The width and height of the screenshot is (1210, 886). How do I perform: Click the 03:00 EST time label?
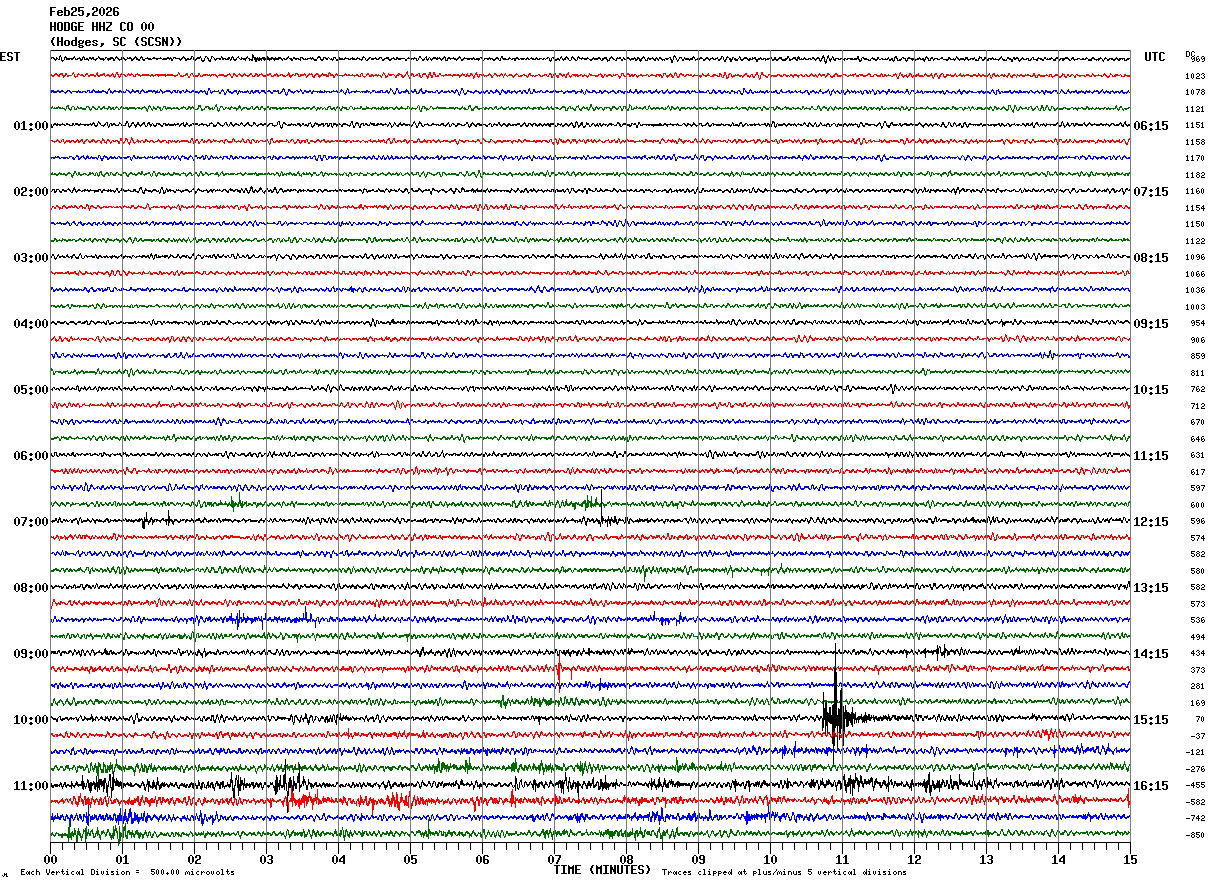[31, 258]
